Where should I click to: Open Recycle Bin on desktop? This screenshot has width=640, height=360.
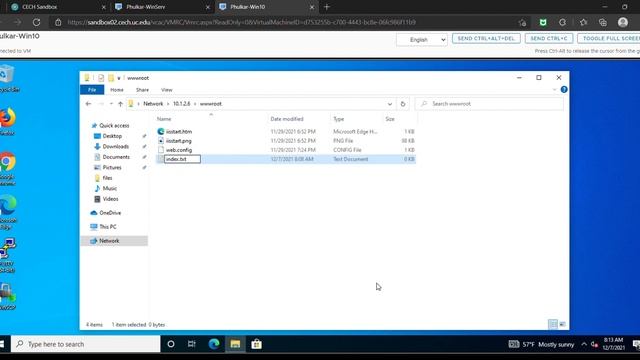pos(7,78)
